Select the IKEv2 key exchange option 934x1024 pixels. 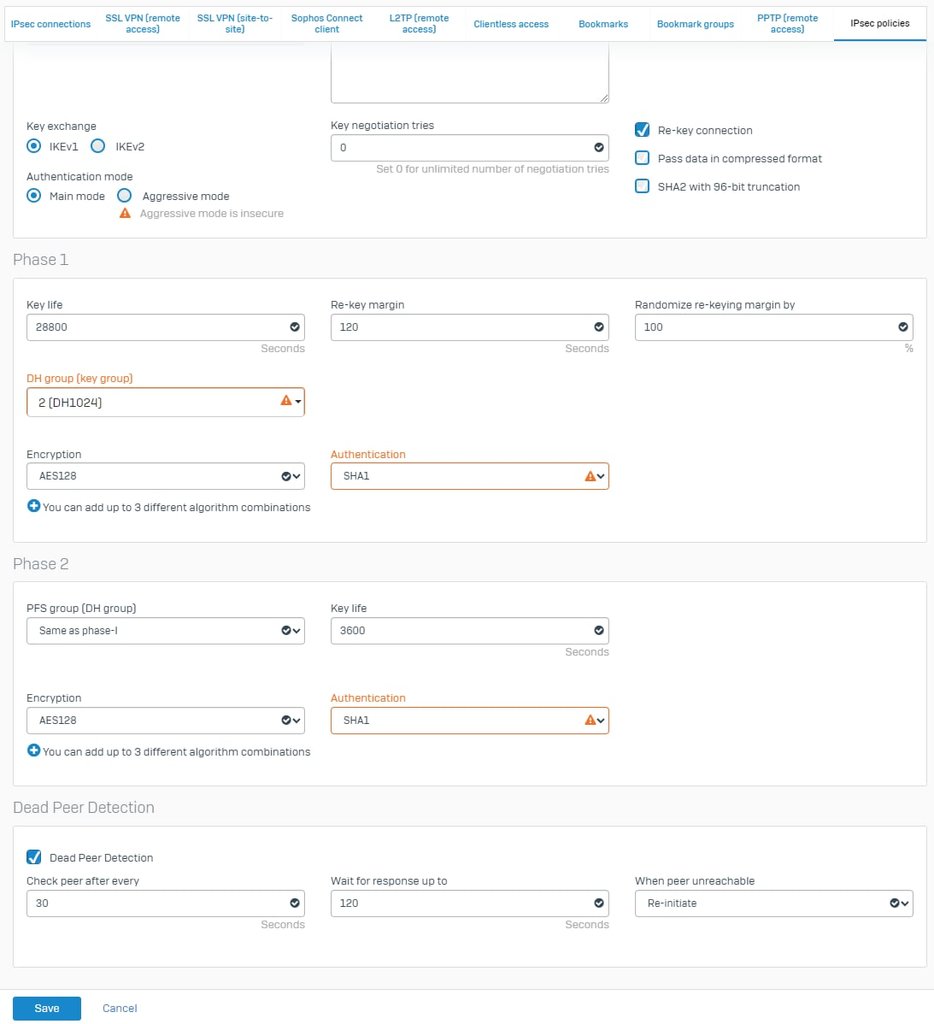98,146
